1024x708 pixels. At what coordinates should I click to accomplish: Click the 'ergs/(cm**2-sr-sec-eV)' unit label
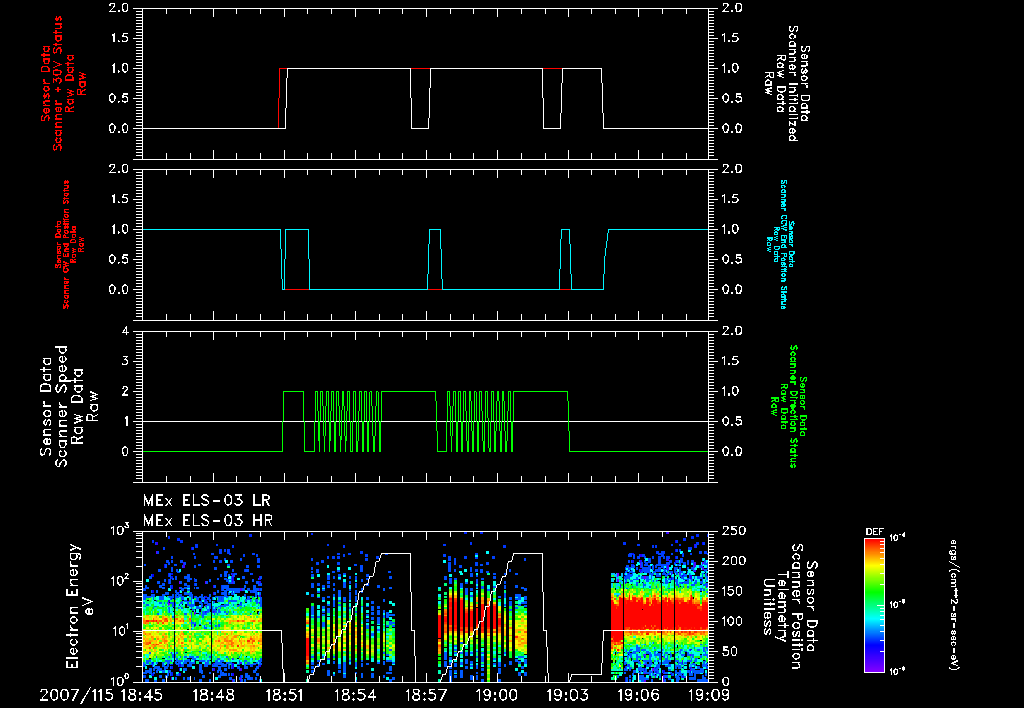(954, 605)
